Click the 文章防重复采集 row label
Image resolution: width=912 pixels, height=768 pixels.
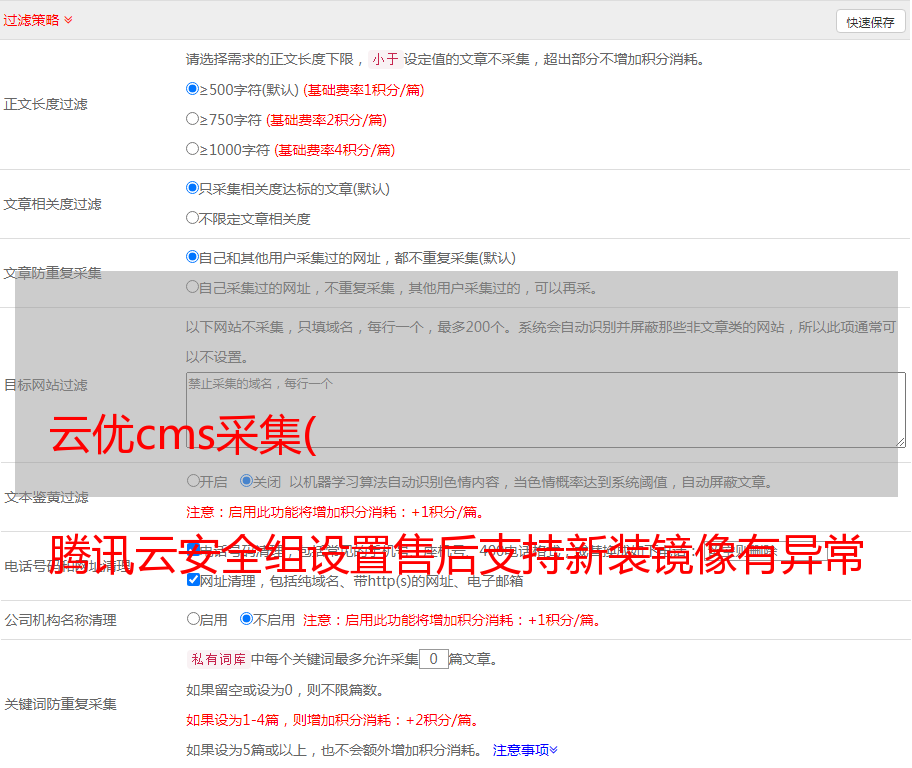pos(52,273)
